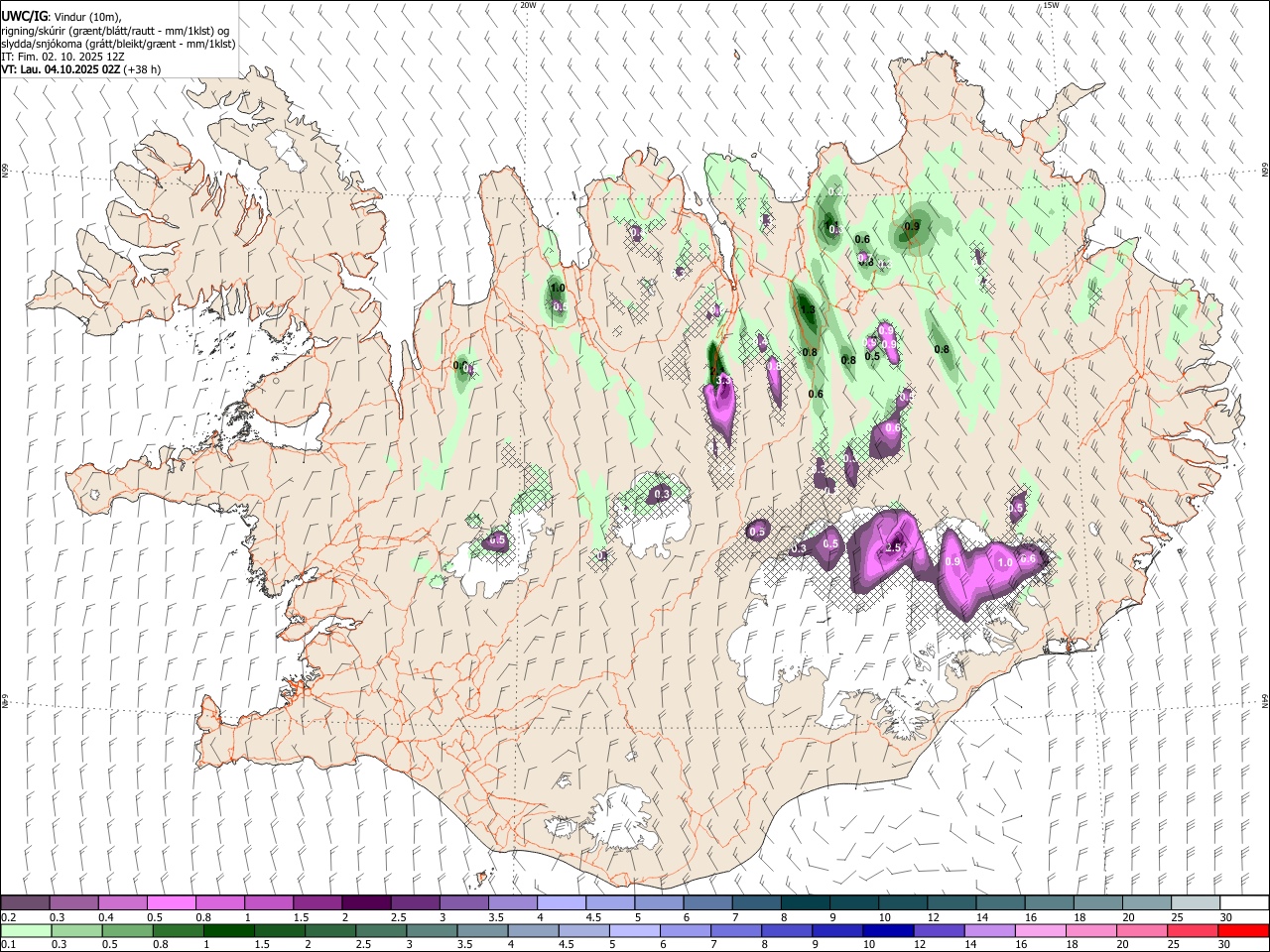Click the 'slydda/snjókoma' legend description line
The image size is (1270, 952).
pos(118,44)
